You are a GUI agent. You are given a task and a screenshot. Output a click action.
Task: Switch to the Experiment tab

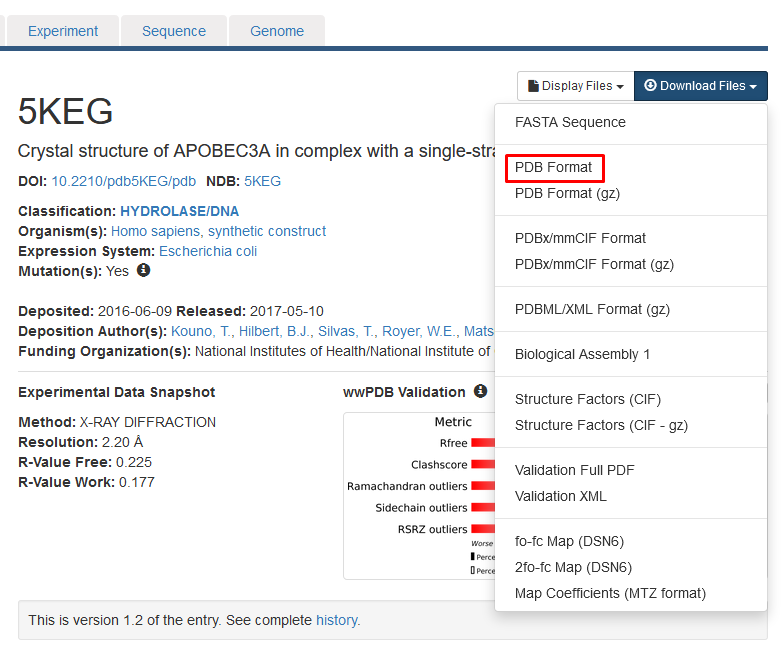pyautogui.click(x=63, y=31)
